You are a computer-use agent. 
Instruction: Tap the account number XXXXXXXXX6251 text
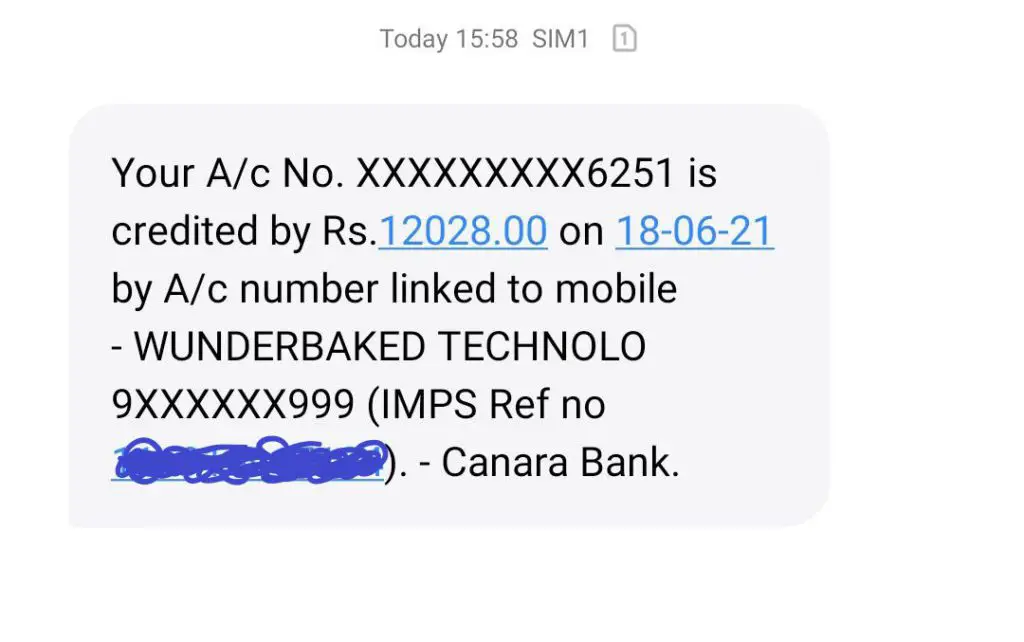pyautogui.click(x=514, y=174)
